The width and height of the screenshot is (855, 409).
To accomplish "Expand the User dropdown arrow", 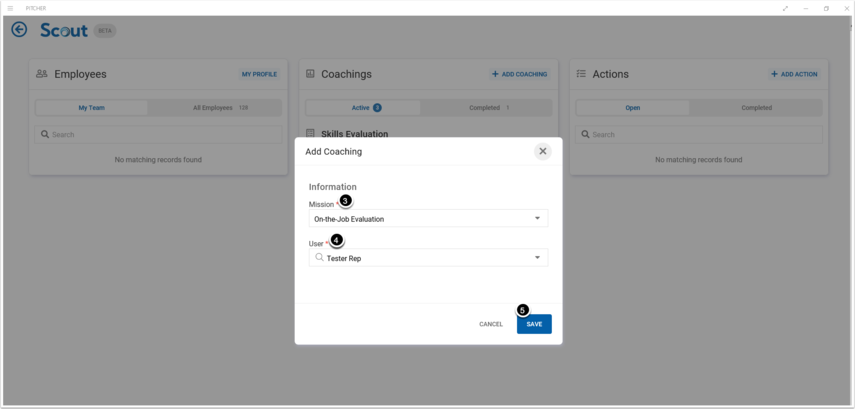I will 537,258.
